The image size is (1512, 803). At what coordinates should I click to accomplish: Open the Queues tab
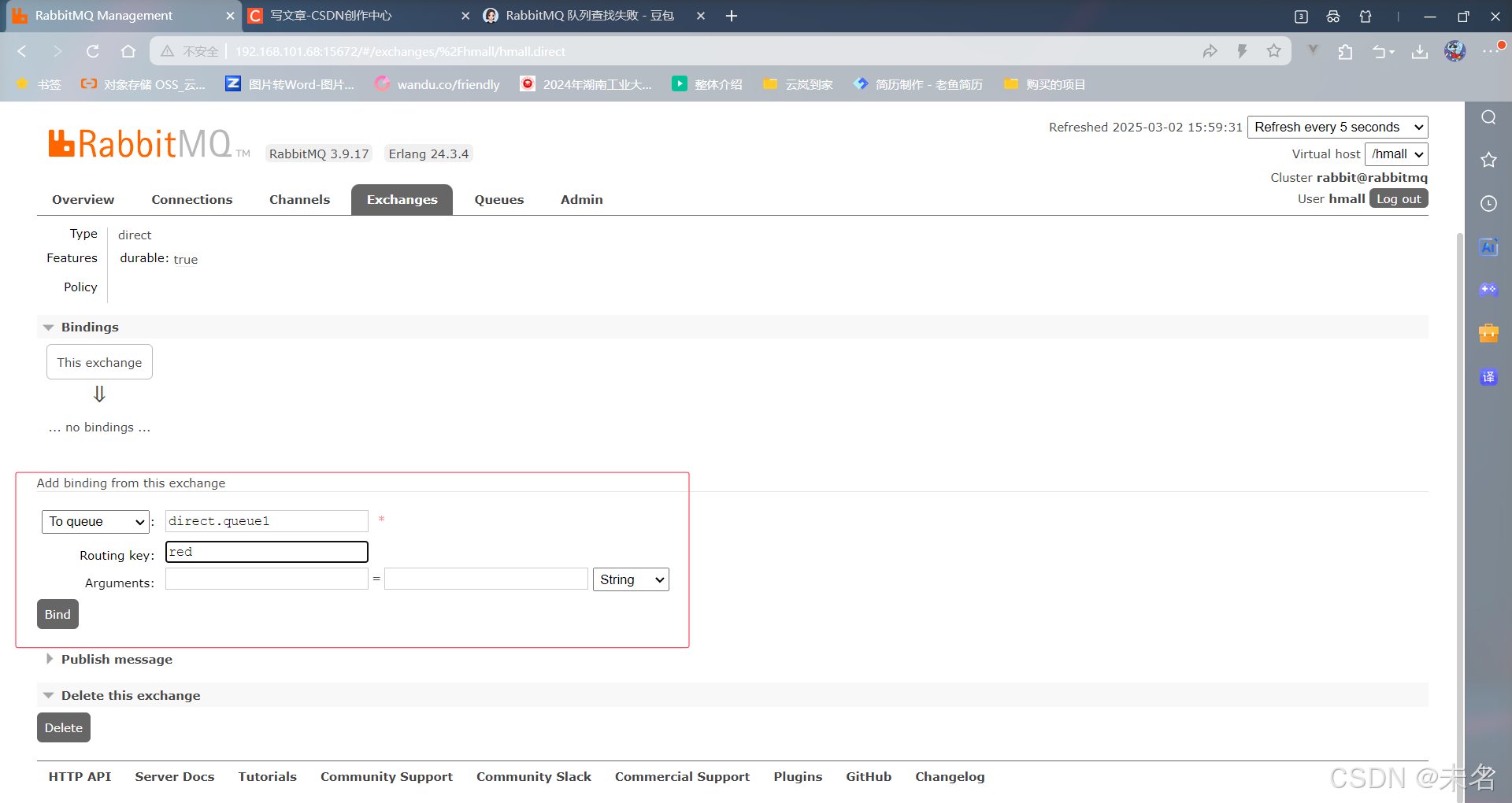click(499, 200)
